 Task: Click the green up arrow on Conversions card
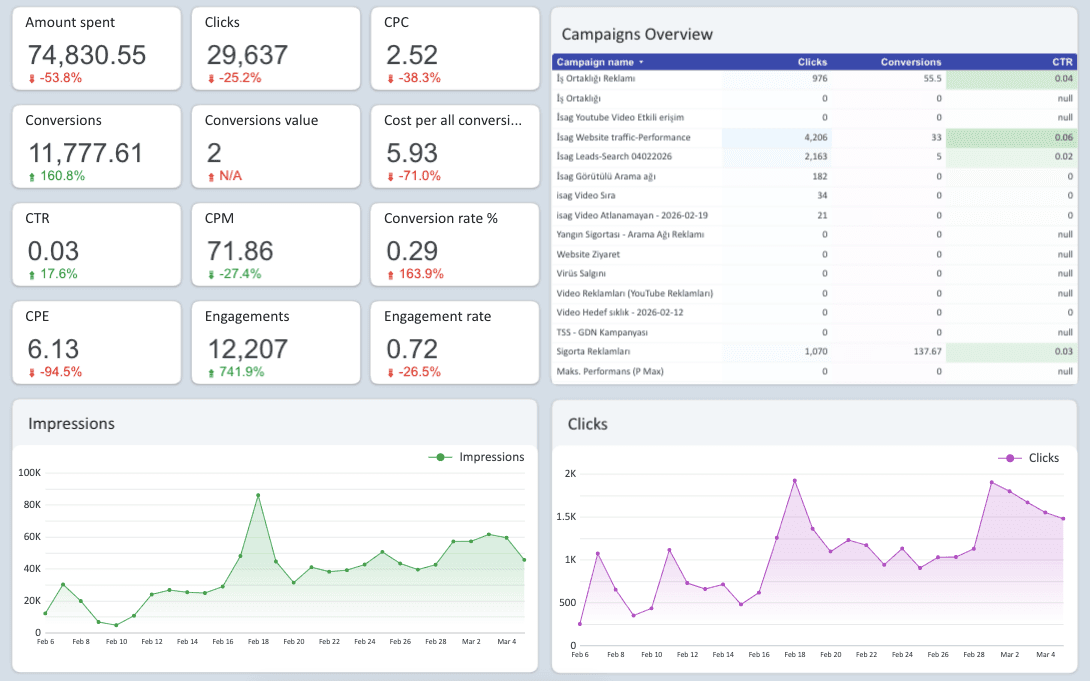point(32,174)
